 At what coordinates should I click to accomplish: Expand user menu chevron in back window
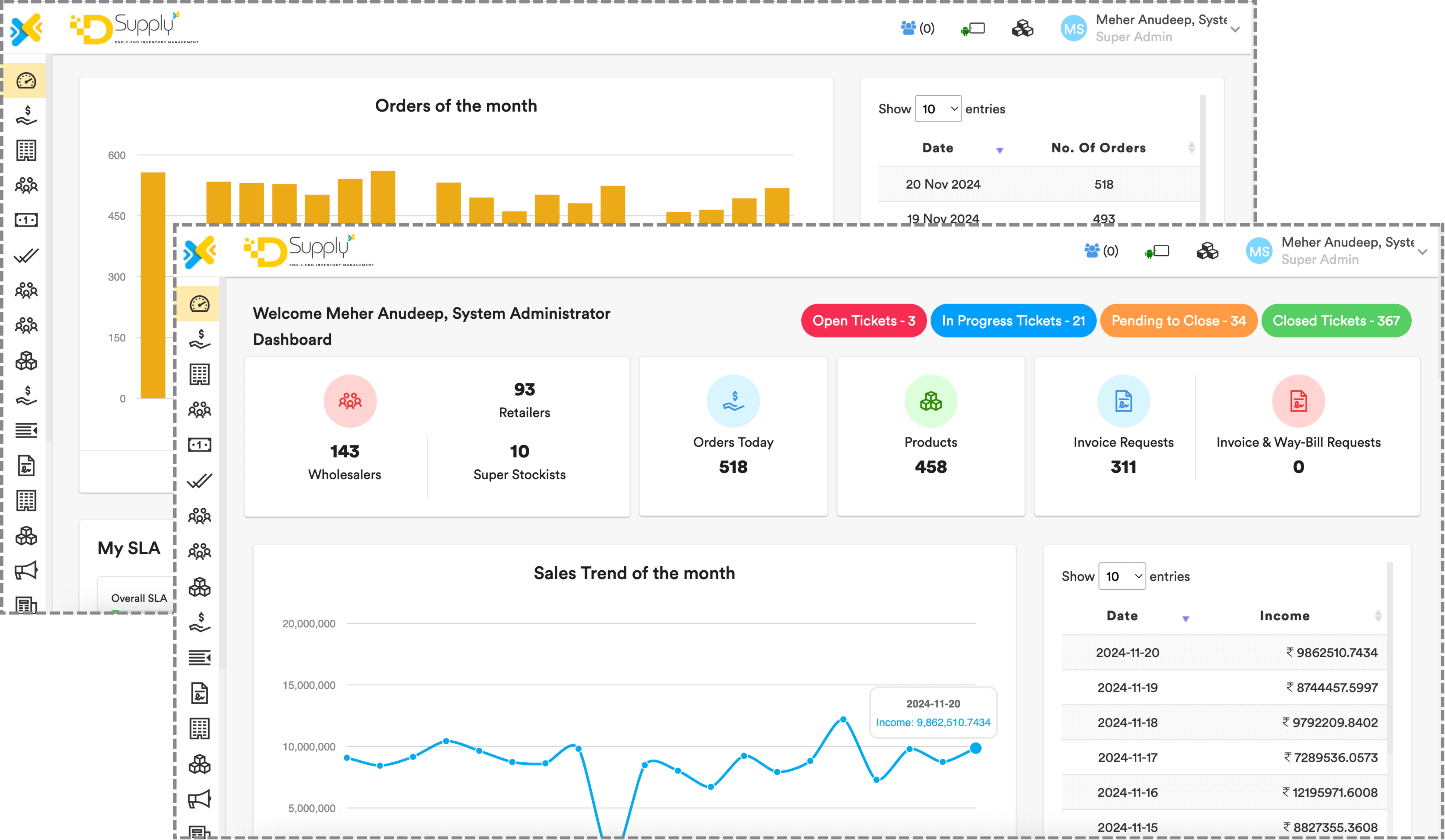point(1236,29)
